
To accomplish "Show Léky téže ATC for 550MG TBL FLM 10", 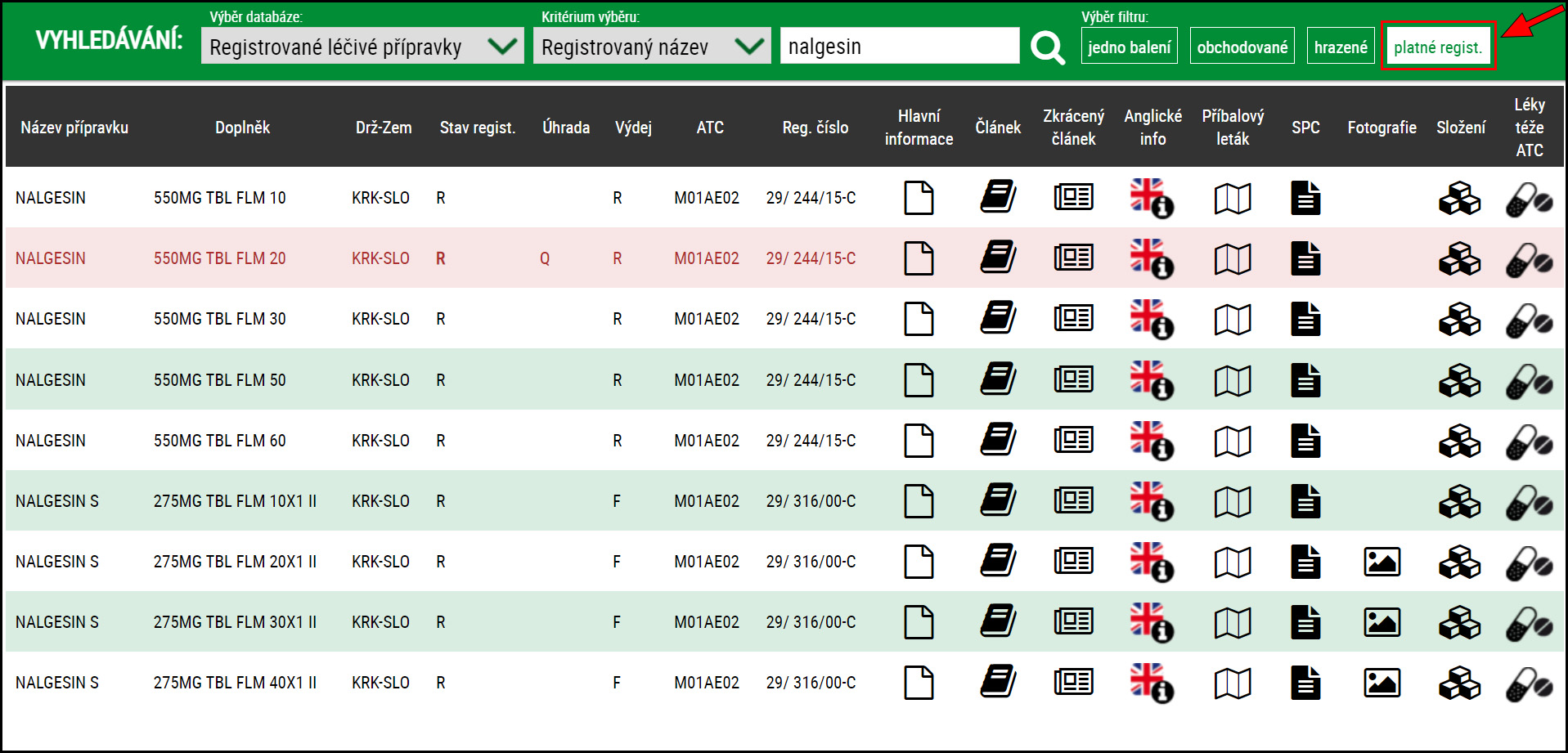I will pos(1530,199).
